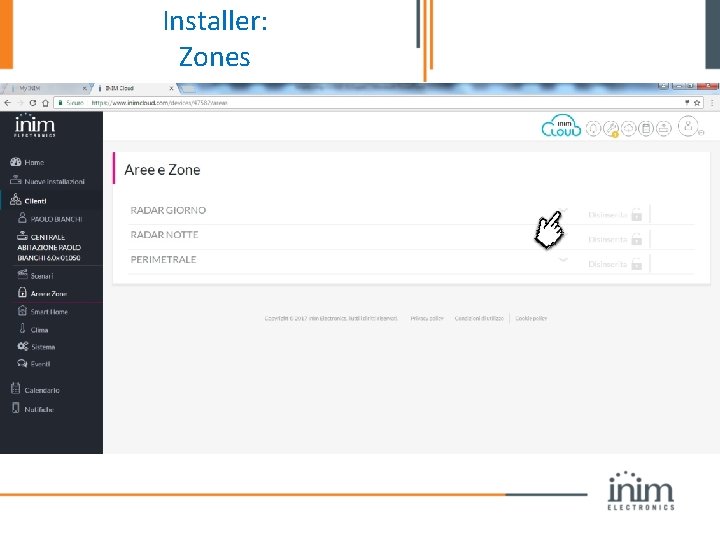This screenshot has height=540, width=720.
Task: Open Notifiche in the sidebar
Action: pos(39,410)
